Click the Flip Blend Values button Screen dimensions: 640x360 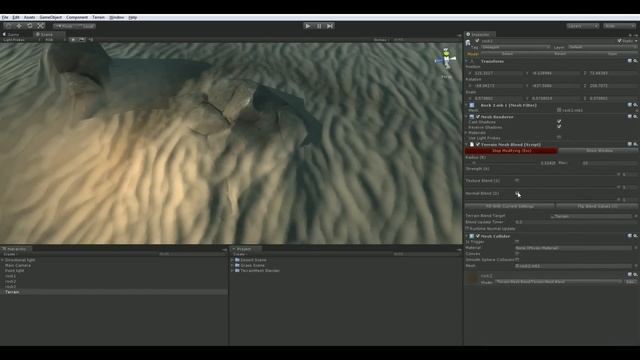(597, 207)
